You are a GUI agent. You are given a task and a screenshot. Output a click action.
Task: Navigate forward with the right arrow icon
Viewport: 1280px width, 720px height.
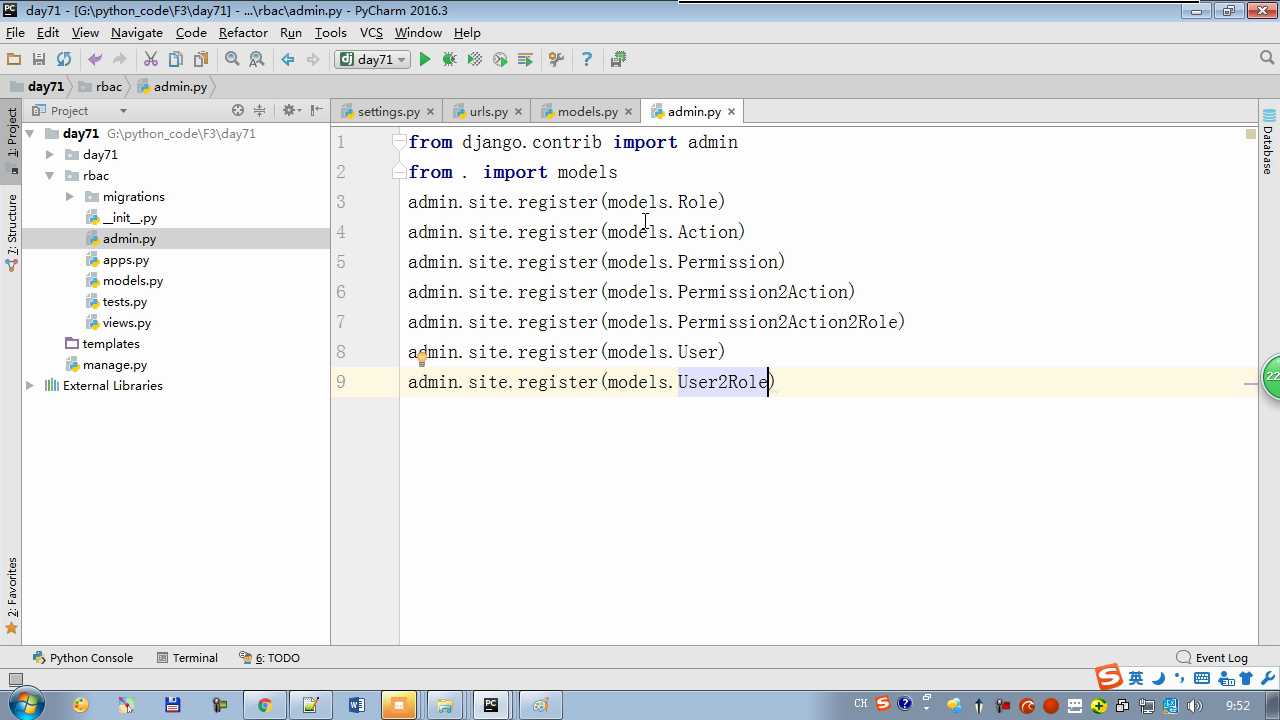pyautogui.click(x=313, y=60)
